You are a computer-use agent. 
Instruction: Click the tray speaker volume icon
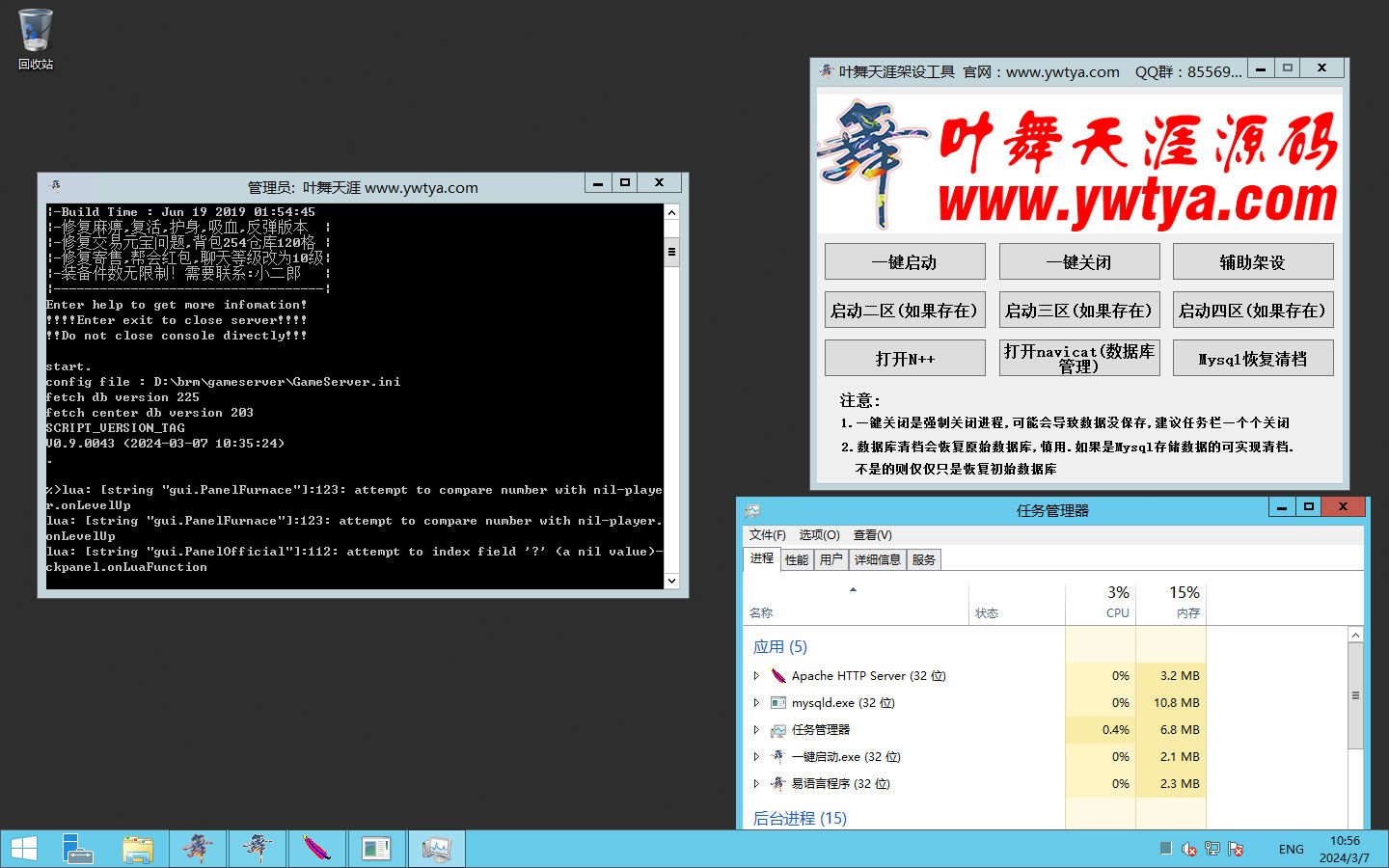pos(1189,849)
